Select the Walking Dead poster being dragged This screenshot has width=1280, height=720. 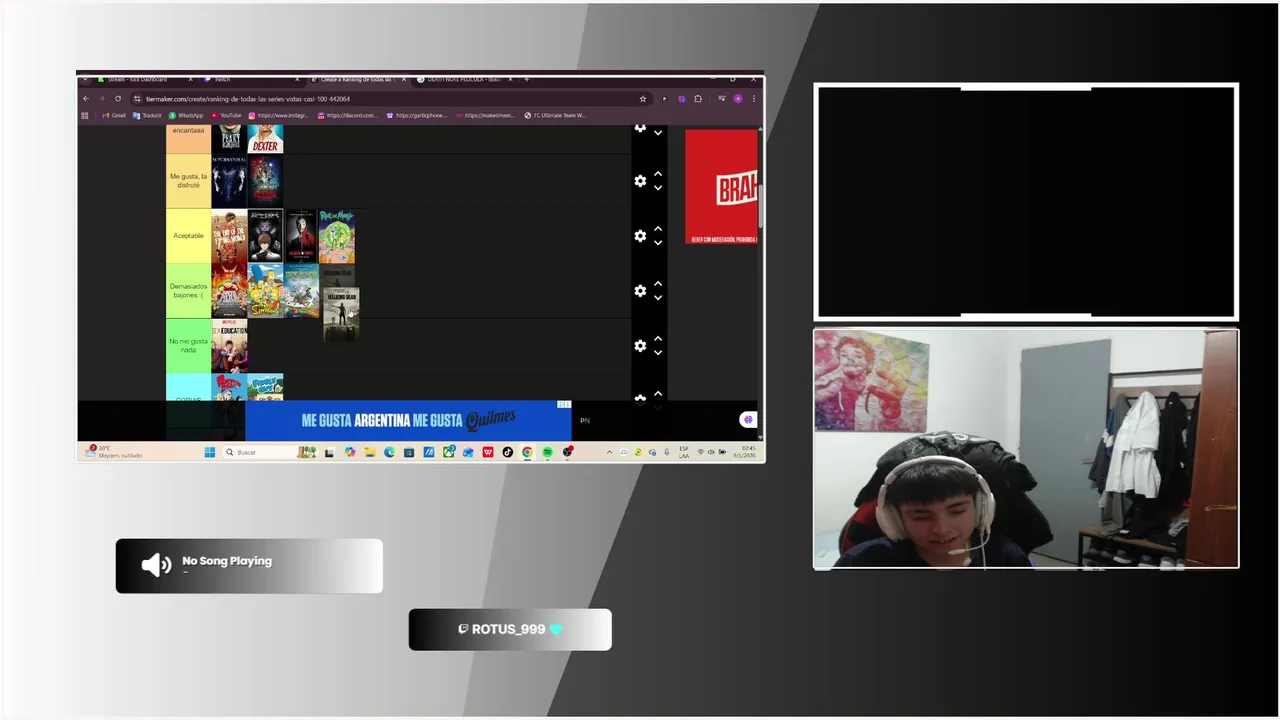click(341, 314)
